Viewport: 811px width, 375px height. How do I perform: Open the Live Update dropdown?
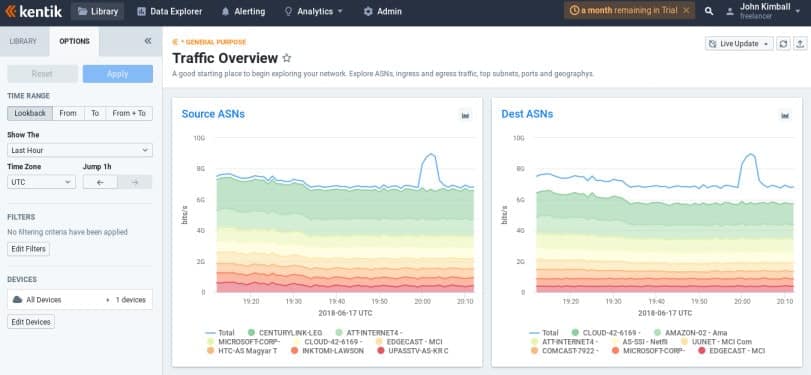tap(739, 43)
